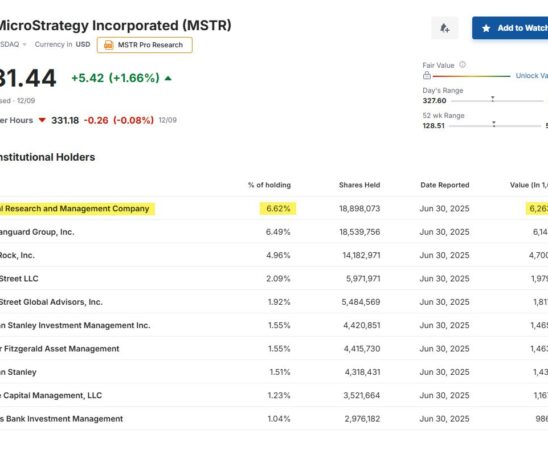Screen dimensions: 548x450
Task: Click the Street Global Advisors, Inc. name
Action: tap(51, 302)
